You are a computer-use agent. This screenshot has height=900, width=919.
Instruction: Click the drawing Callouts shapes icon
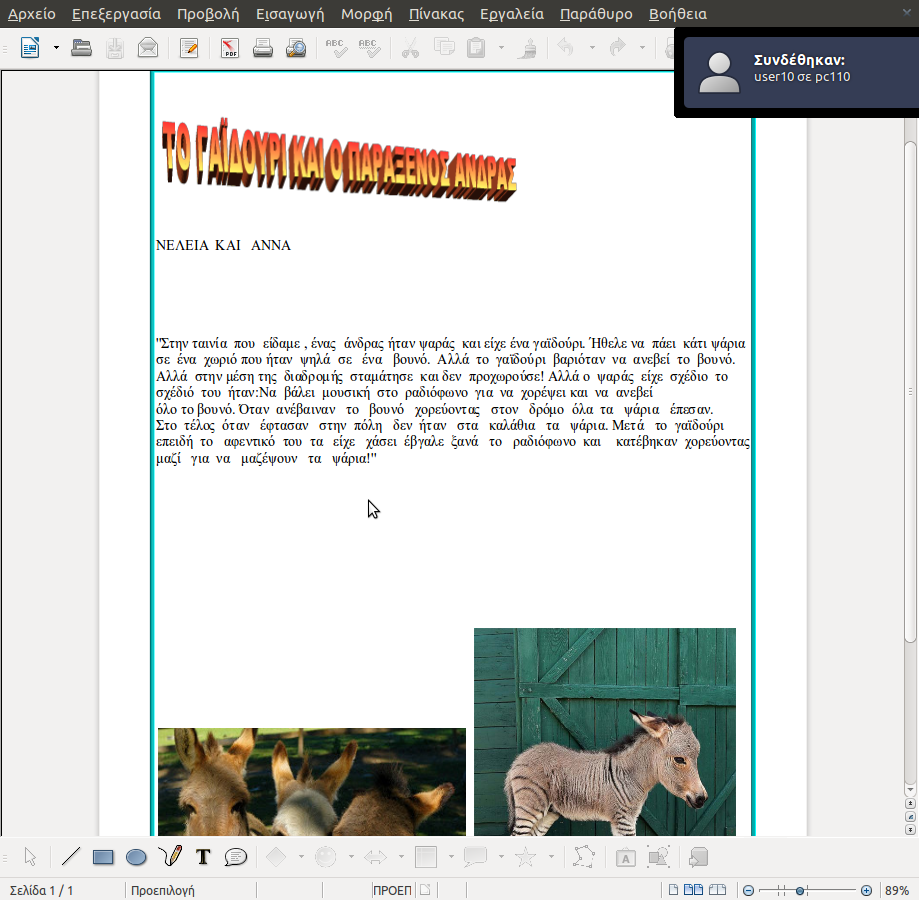click(x=475, y=857)
